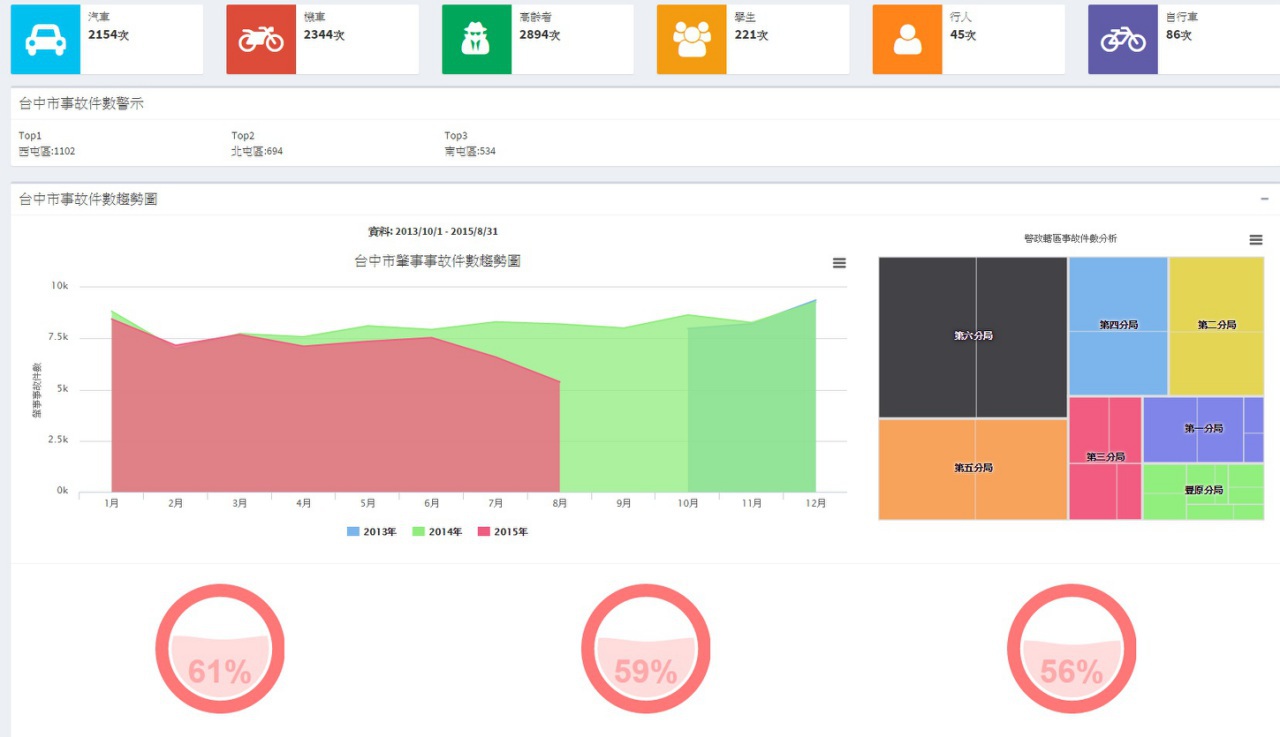Viewport: 1280px width, 737px height.
Task: Click the red motorcycle icon tile
Action: click(x=261, y=39)
